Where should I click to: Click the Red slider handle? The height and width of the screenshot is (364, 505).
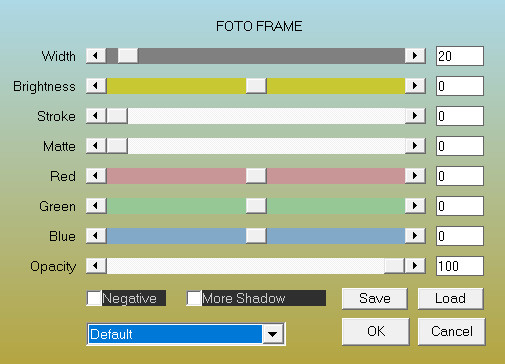pyautogui.click(x=256, y=176)
